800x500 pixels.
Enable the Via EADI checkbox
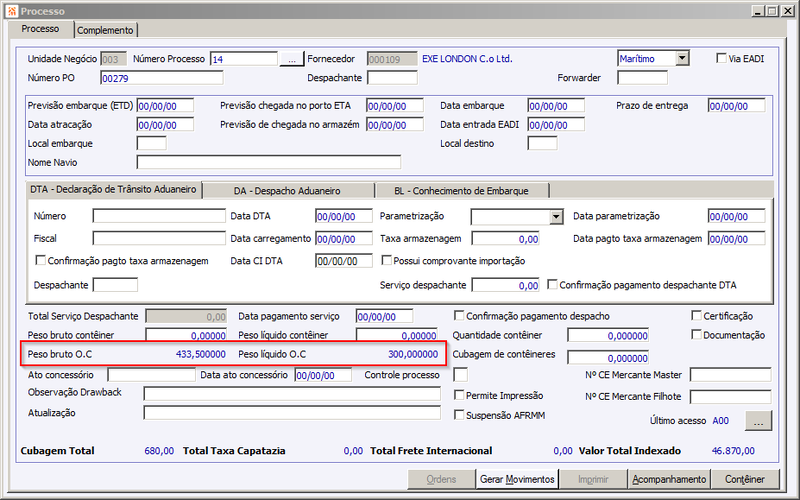(721, 58)
